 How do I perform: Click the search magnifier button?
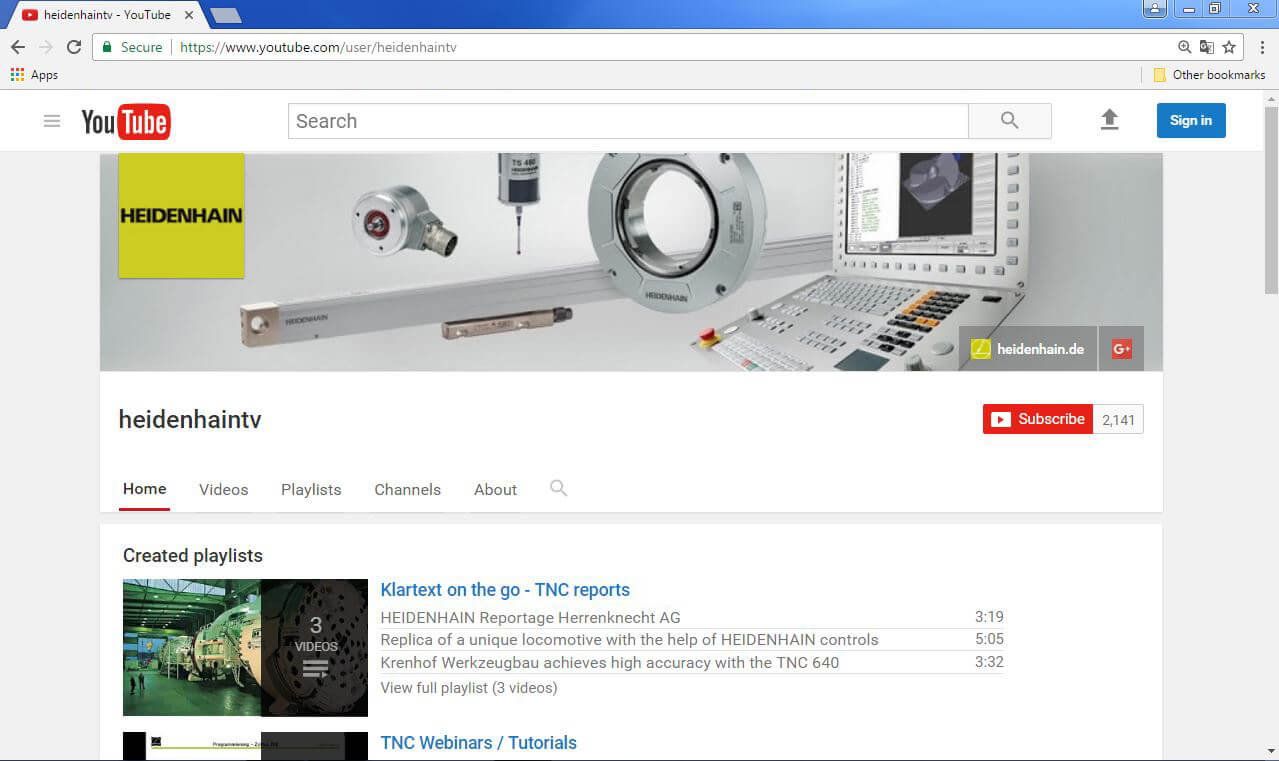pos(1010,121)
